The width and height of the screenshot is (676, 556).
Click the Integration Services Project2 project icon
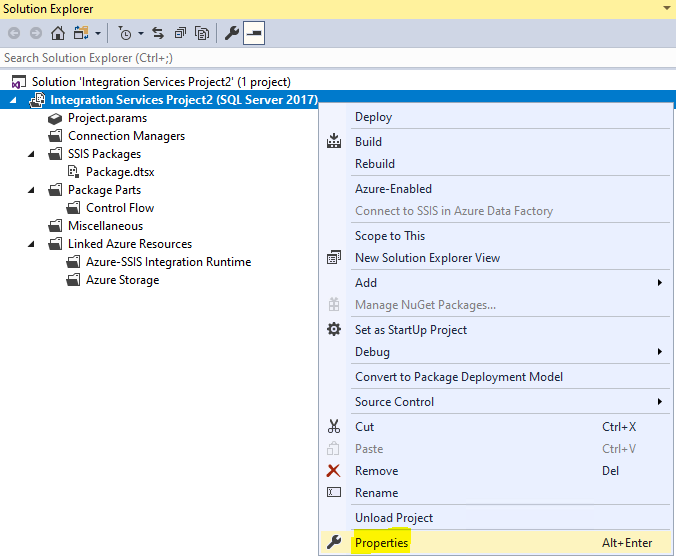(37, 100)
